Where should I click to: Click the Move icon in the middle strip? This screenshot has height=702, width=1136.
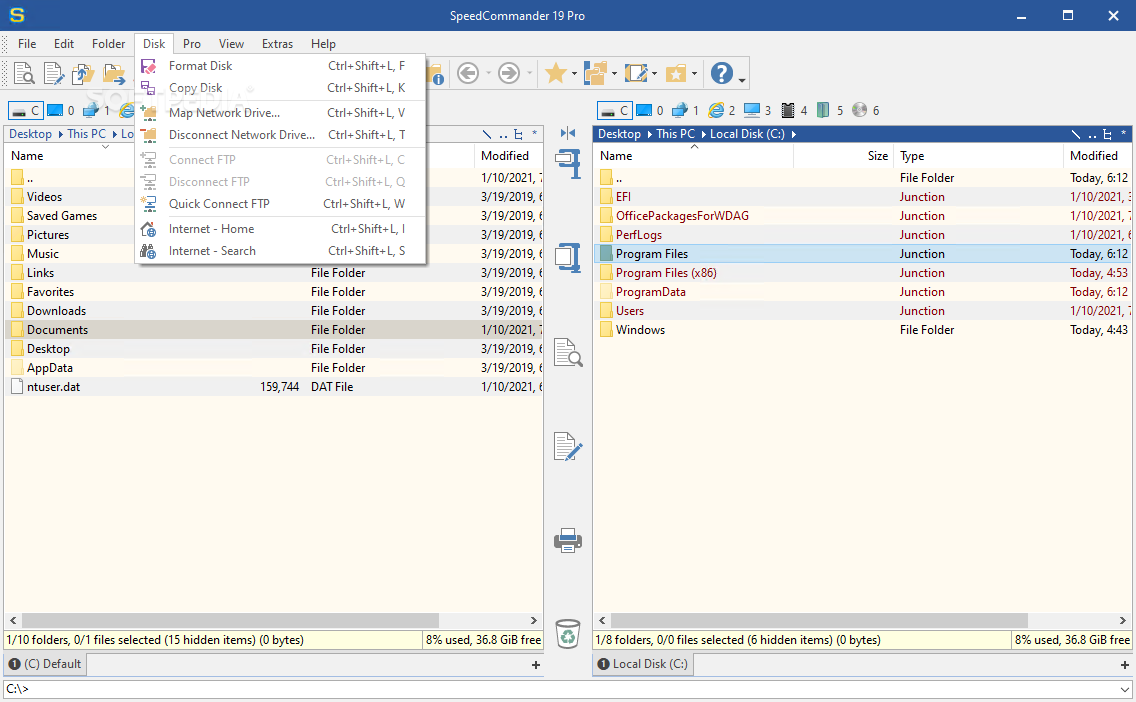(568, 257)
